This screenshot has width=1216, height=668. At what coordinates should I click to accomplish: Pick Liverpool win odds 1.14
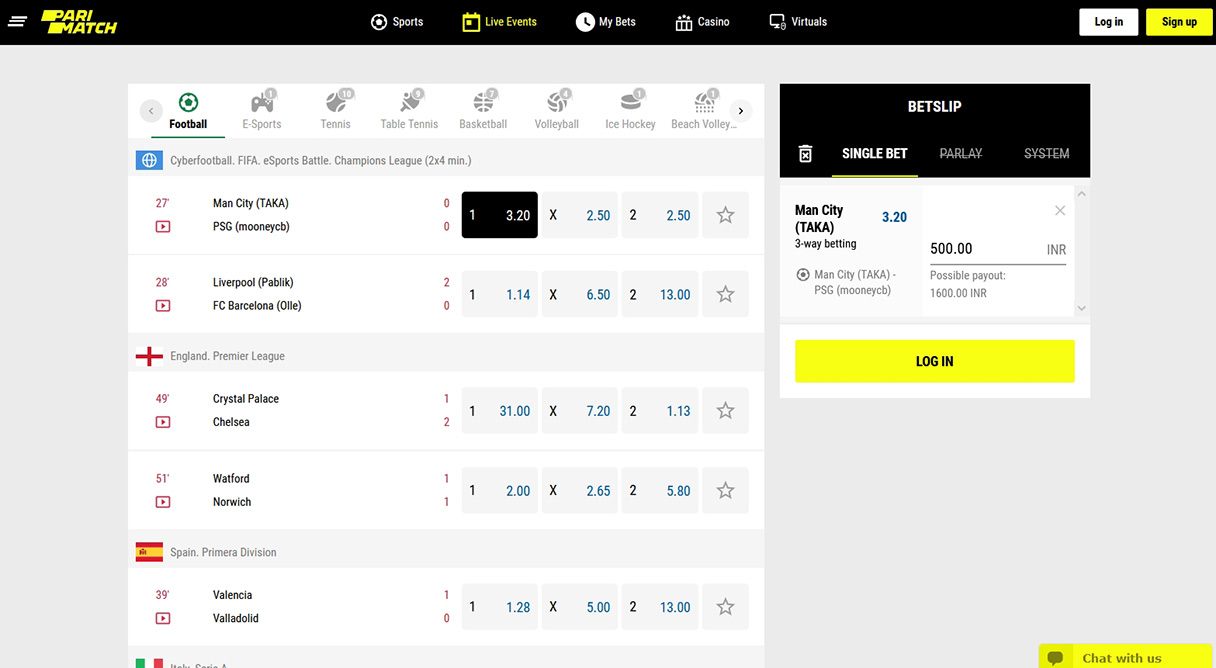[500, 294]
